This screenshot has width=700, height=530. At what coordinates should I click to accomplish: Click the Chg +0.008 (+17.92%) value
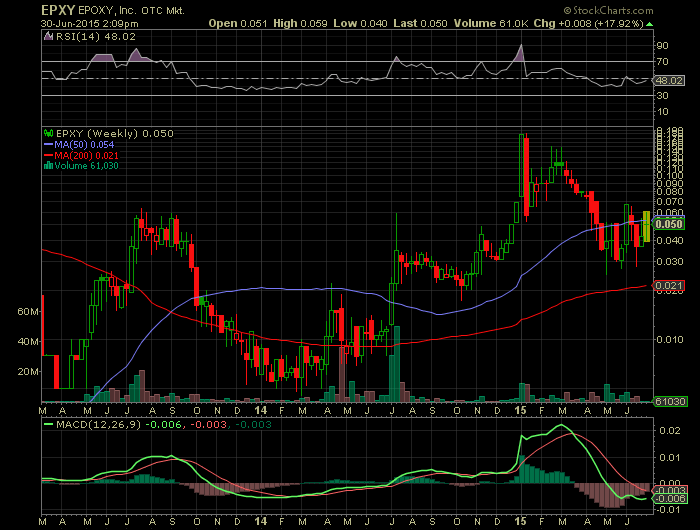pos(589,24)
